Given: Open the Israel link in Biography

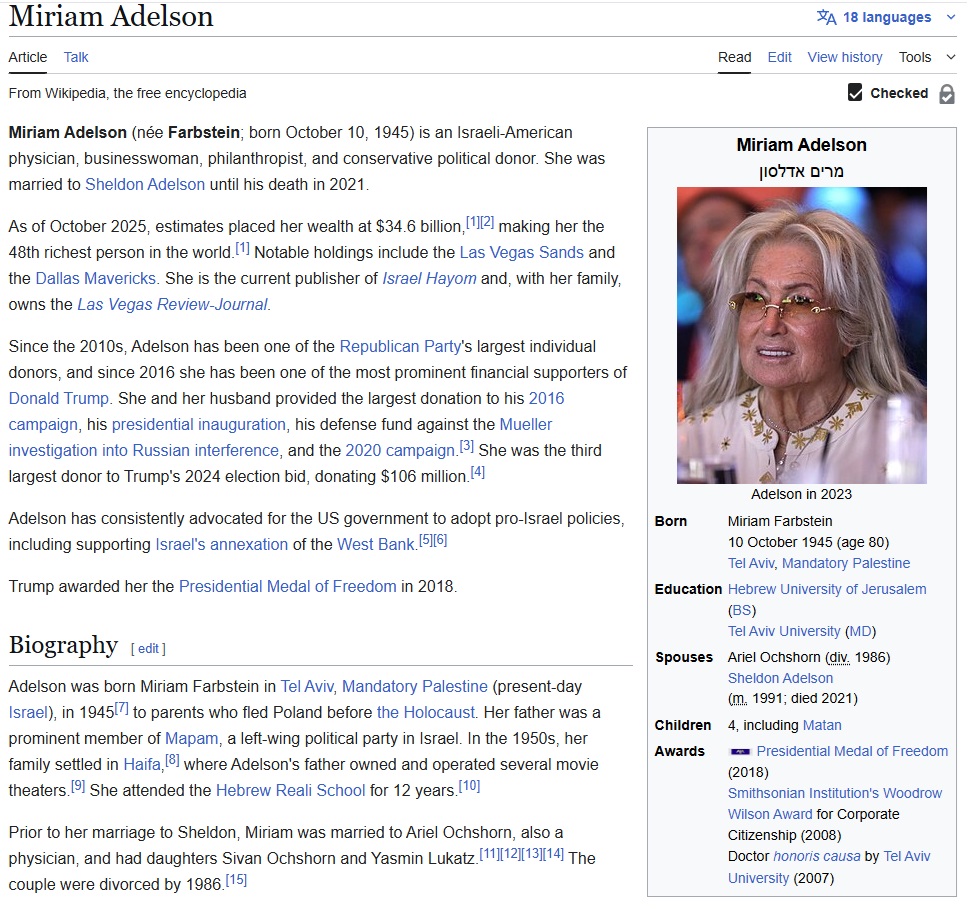Looking at the screenshot, I should tap(28, 713).
